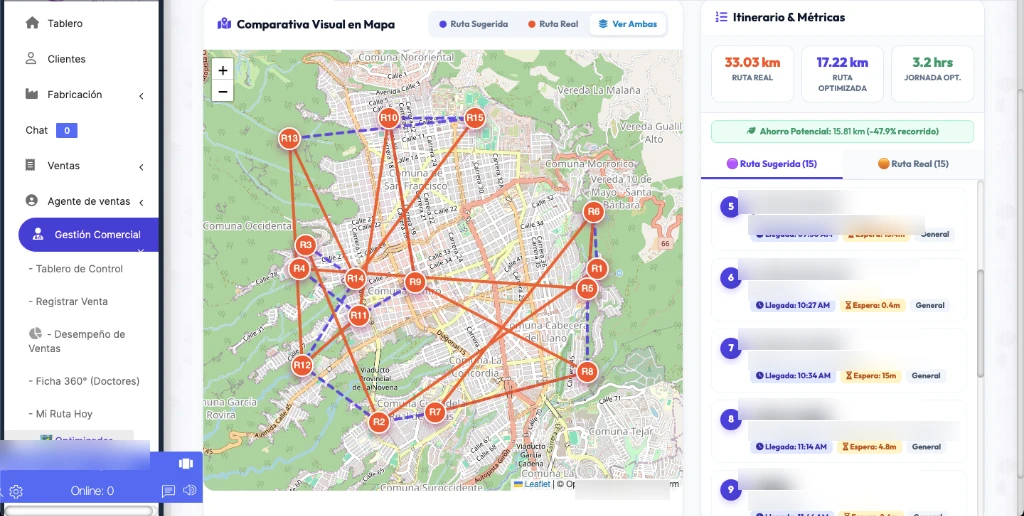Open the Tablero home icon

click(32, 23)
